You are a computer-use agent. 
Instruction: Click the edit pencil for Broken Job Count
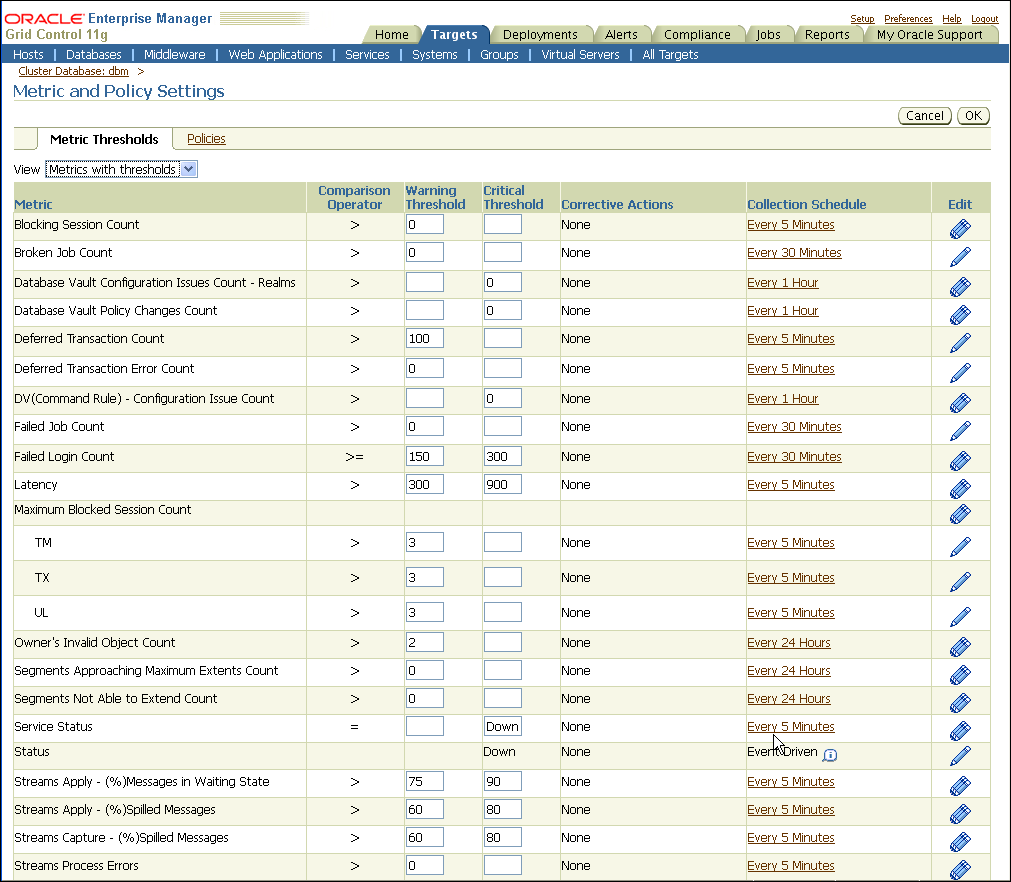pos(960,257)
